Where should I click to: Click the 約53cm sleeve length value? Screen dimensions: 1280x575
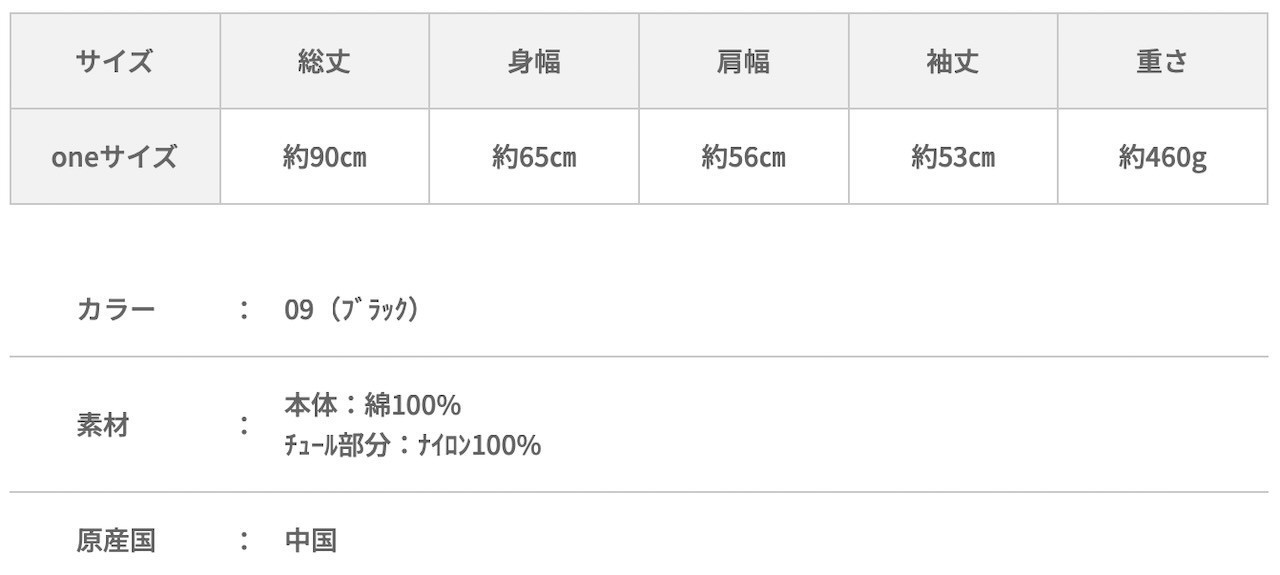click(x=953, y=157)
